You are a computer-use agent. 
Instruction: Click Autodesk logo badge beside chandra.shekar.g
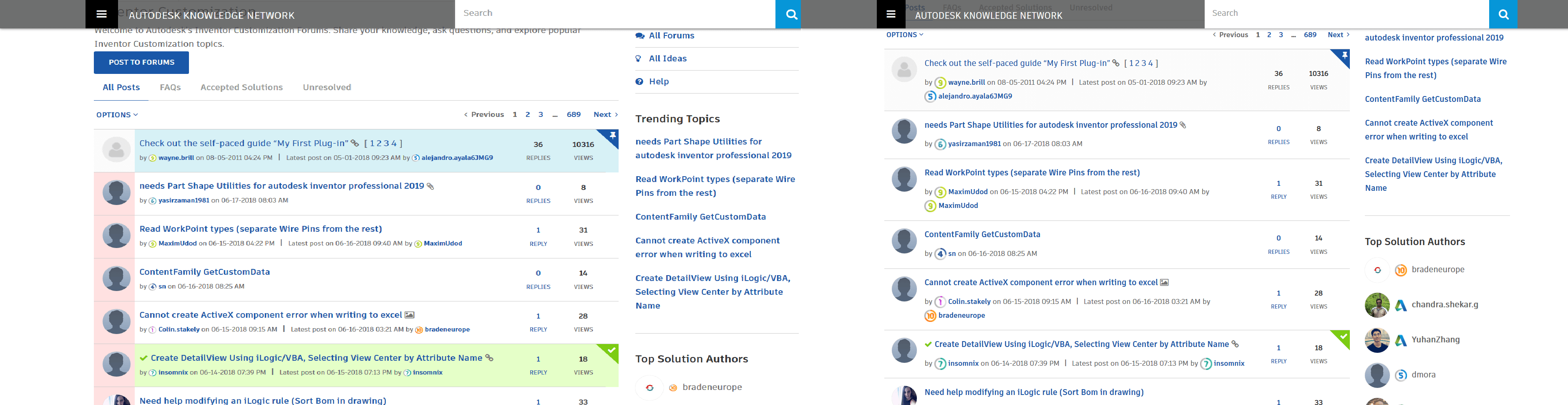point(1401,305)
